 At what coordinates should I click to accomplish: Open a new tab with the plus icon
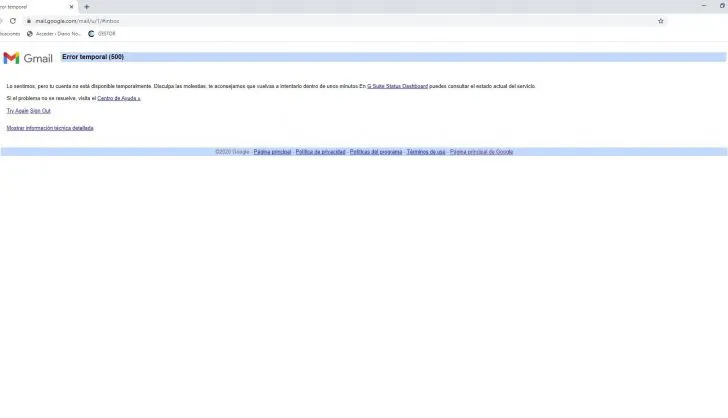[86, 7]
